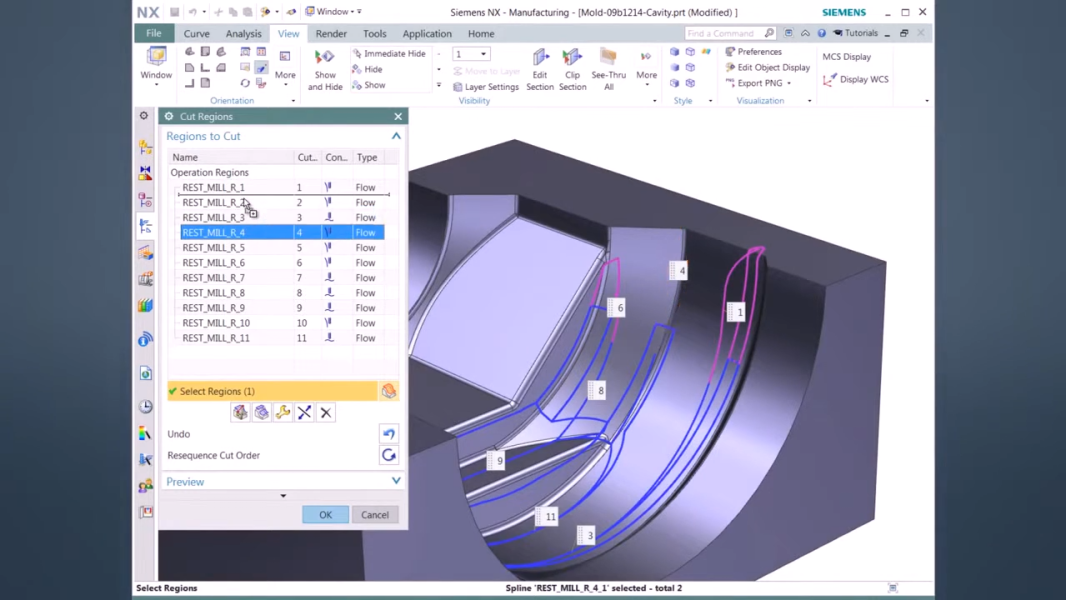Viewport: 1066px width, 600px height.
Task: Open the Roles icon in resource bar
Action: click(145, 486)
